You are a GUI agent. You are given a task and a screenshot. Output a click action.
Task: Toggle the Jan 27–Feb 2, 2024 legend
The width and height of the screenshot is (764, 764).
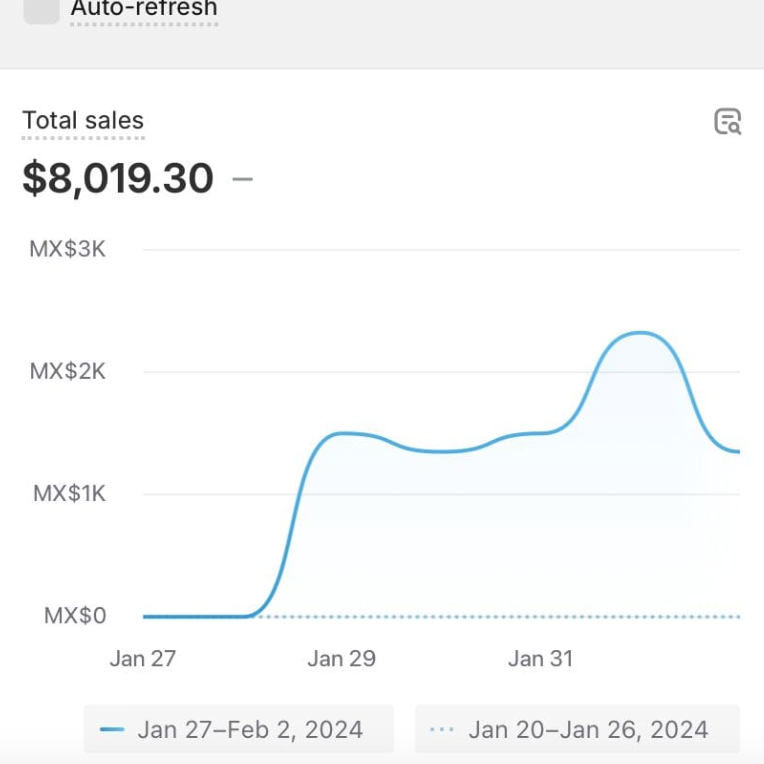pyautogui.click(x=239, y=729)
